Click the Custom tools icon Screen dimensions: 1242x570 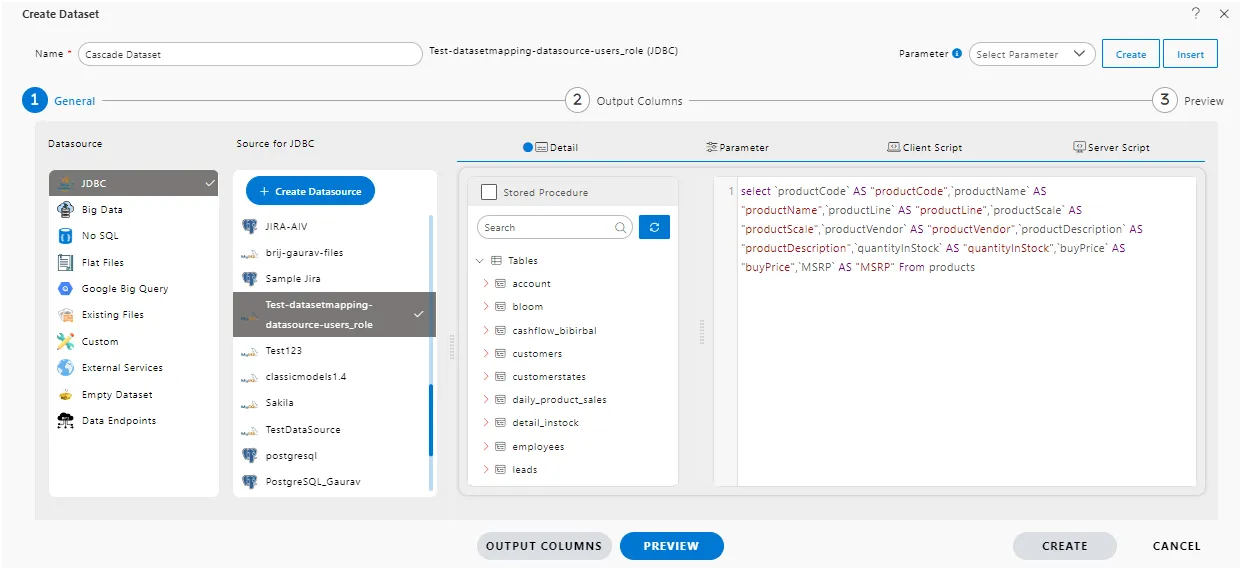65,341
